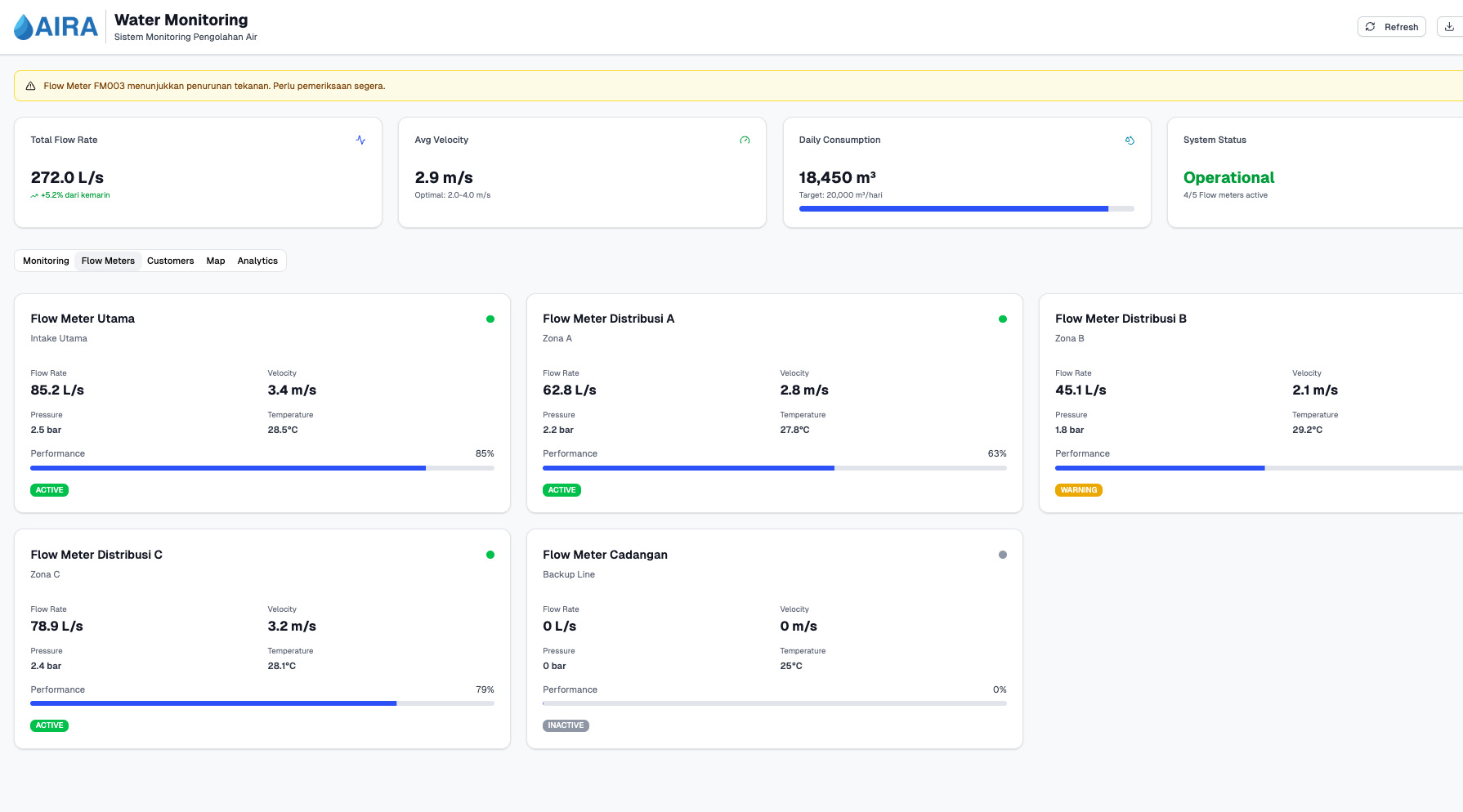Image resolution: width=1463 pixels, height=812 pixels.
Task: Click the warning triangle alert icon
Action: (31, 86)
